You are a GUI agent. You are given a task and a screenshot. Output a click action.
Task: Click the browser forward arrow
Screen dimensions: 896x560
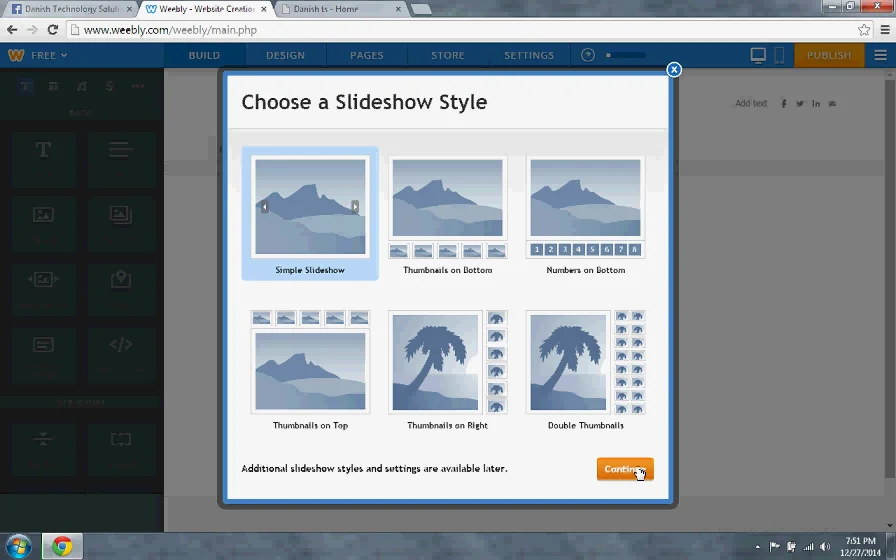tap(33, 30)
